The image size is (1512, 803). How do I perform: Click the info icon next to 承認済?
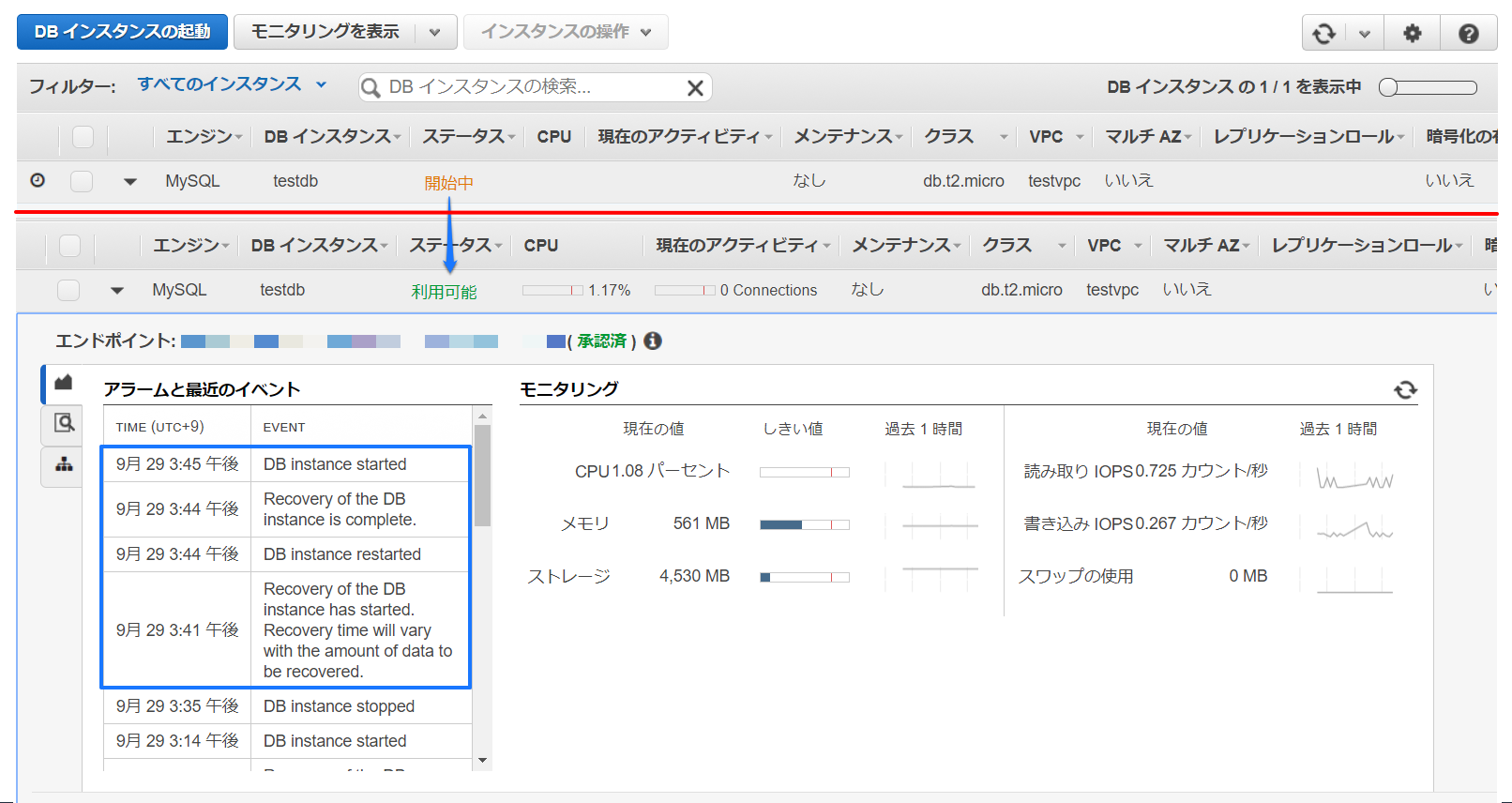point(653,341)
